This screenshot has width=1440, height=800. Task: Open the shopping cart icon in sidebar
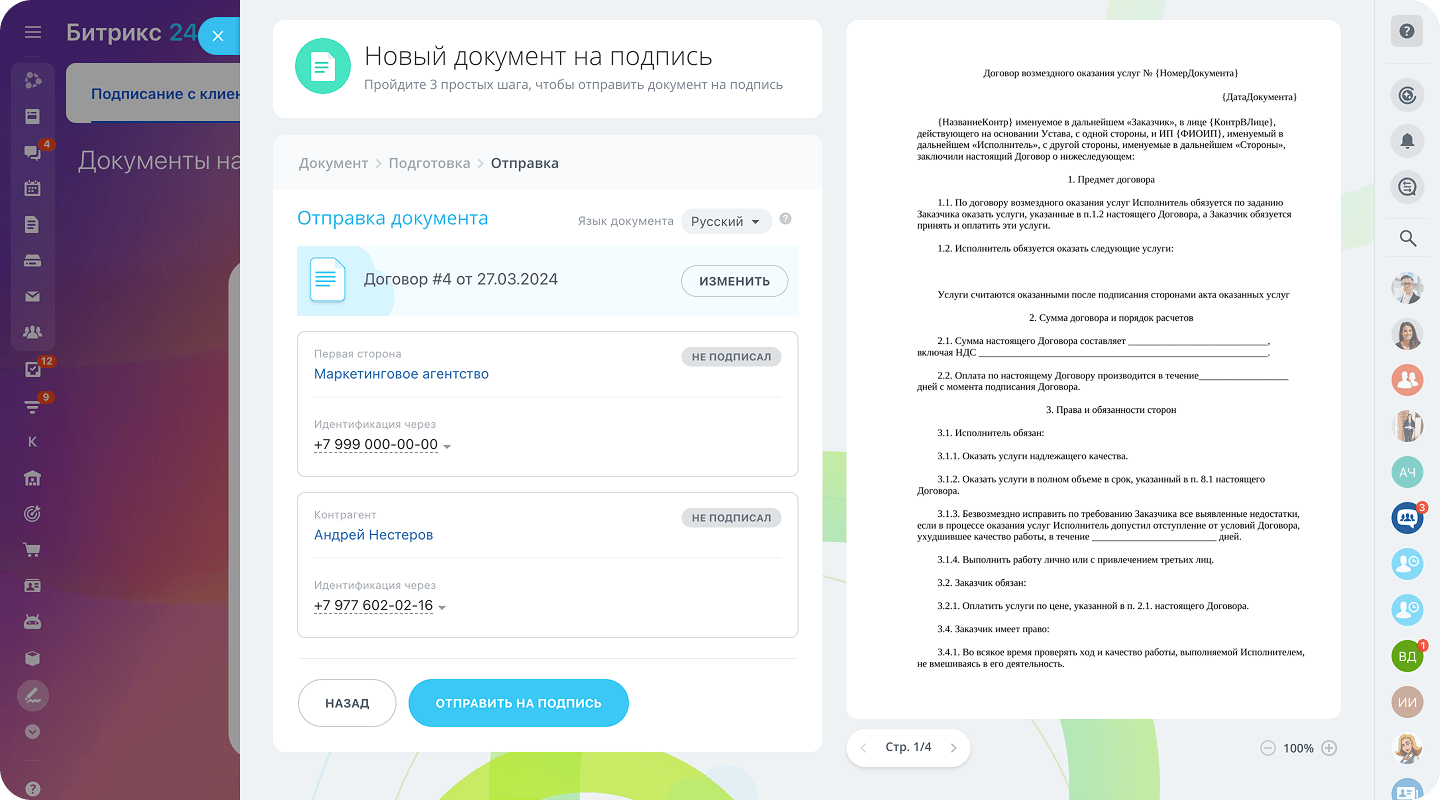point(32,550)
